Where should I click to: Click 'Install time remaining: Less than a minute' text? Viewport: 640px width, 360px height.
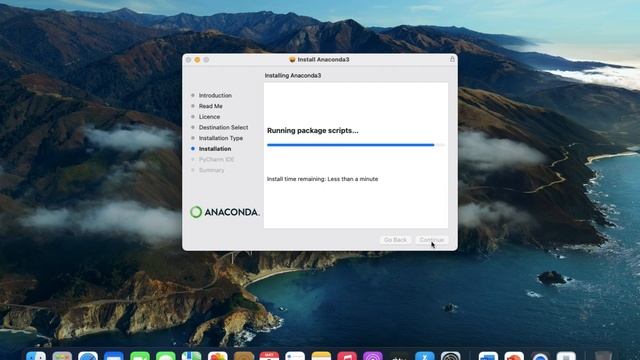[x=322, y=179]
